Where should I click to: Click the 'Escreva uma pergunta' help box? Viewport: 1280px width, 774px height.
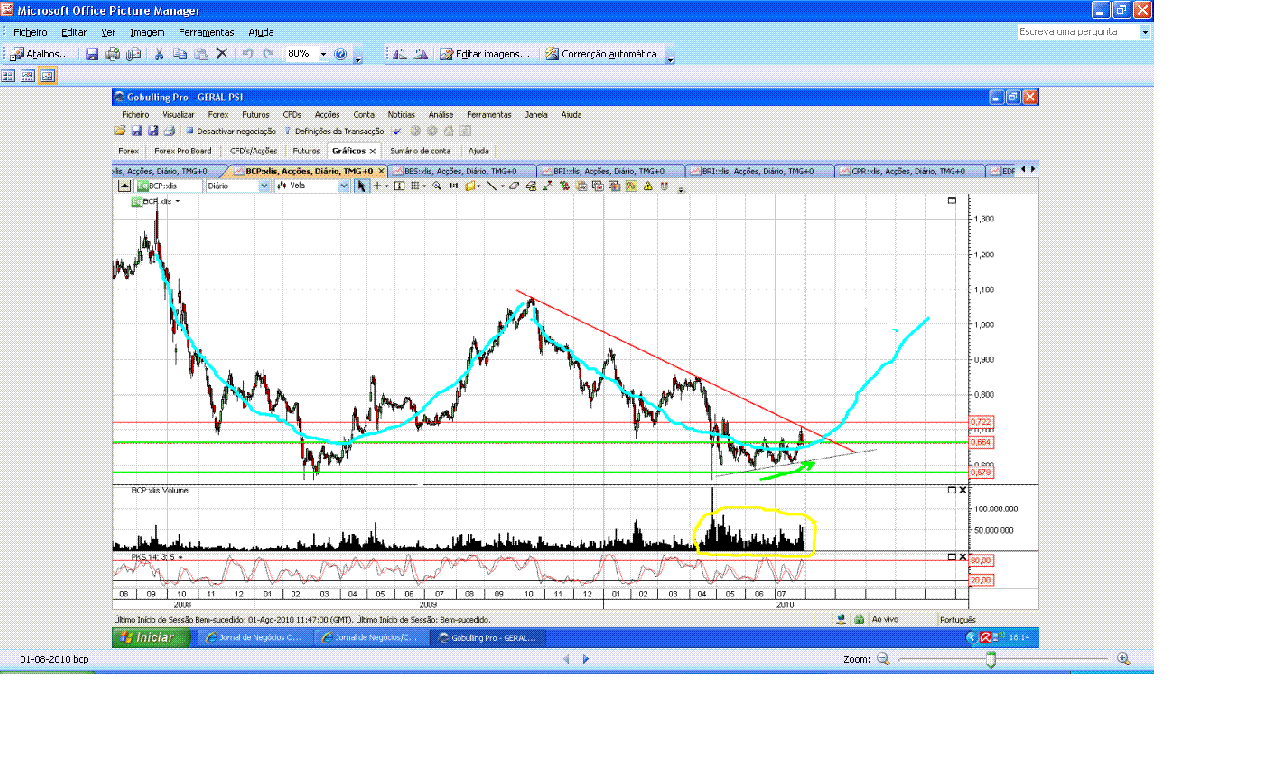pyautogui.click(x=1078, y=32)
